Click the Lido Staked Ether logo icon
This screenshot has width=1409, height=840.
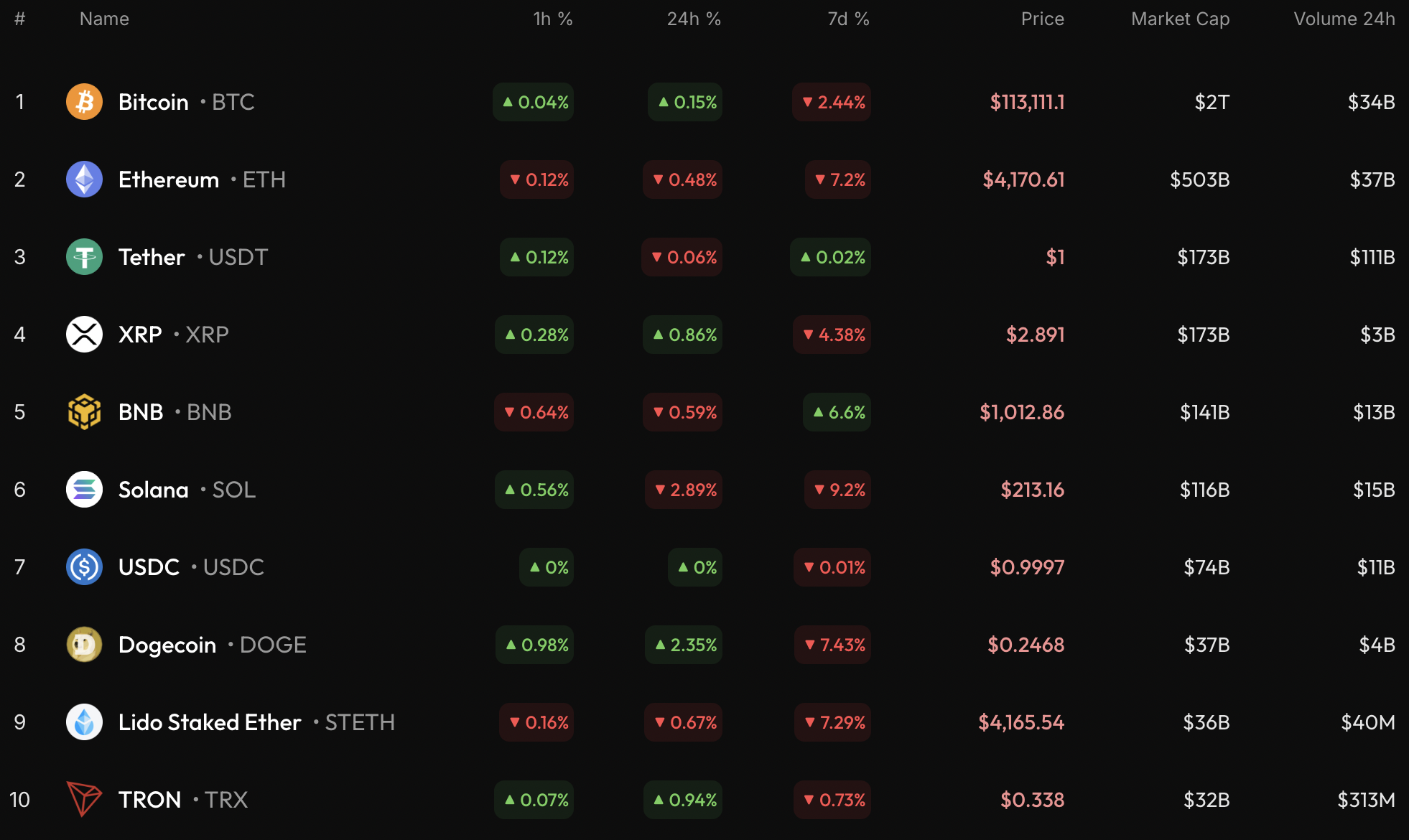point(84,722)
